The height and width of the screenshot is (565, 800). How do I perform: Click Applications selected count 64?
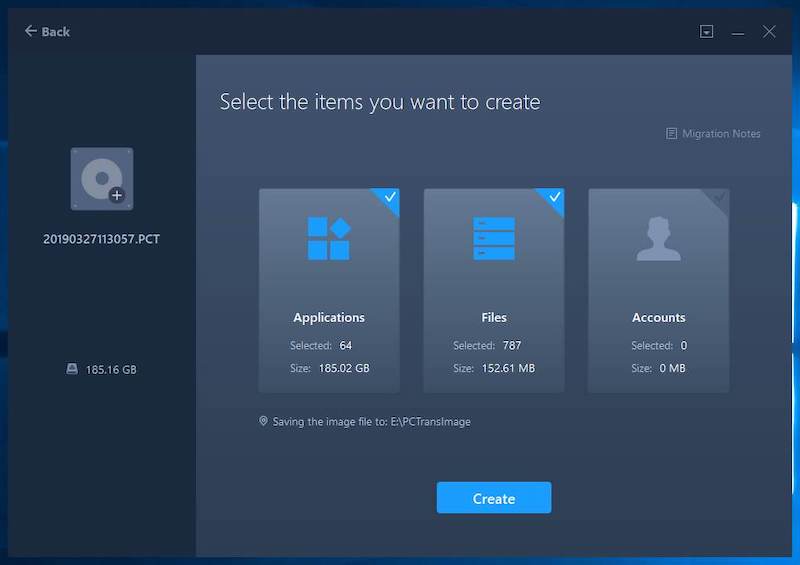click(x=345, y=346)
